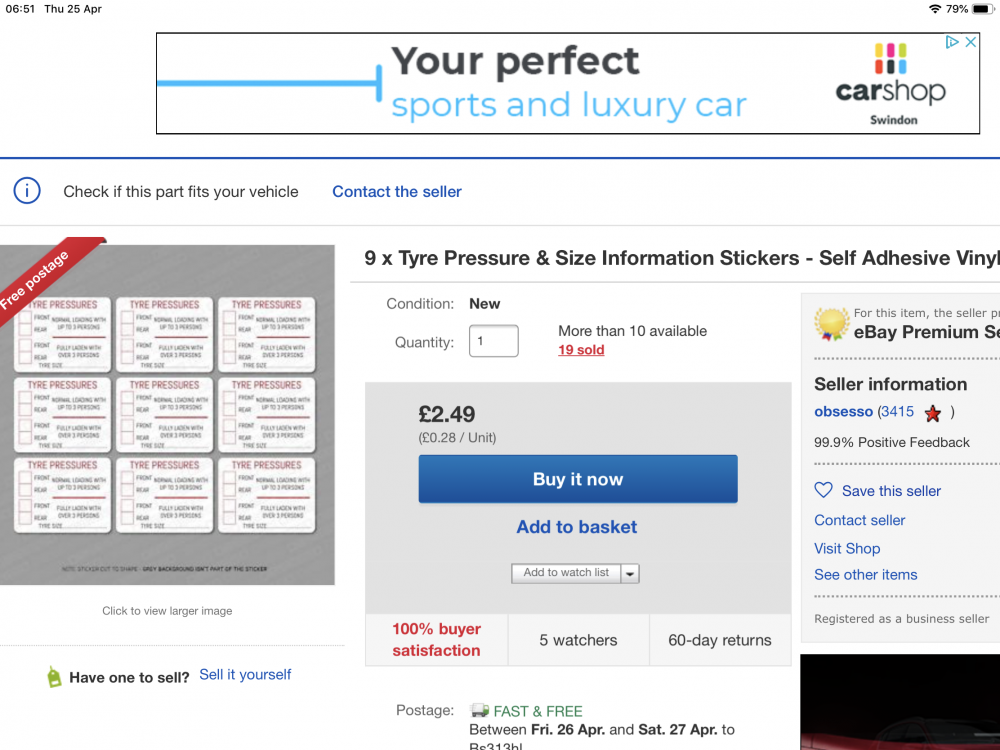Close the carshop ad with X icon
Viewport: 1000px width, 750px height.
pyautogui.click(x=971, y=42)
